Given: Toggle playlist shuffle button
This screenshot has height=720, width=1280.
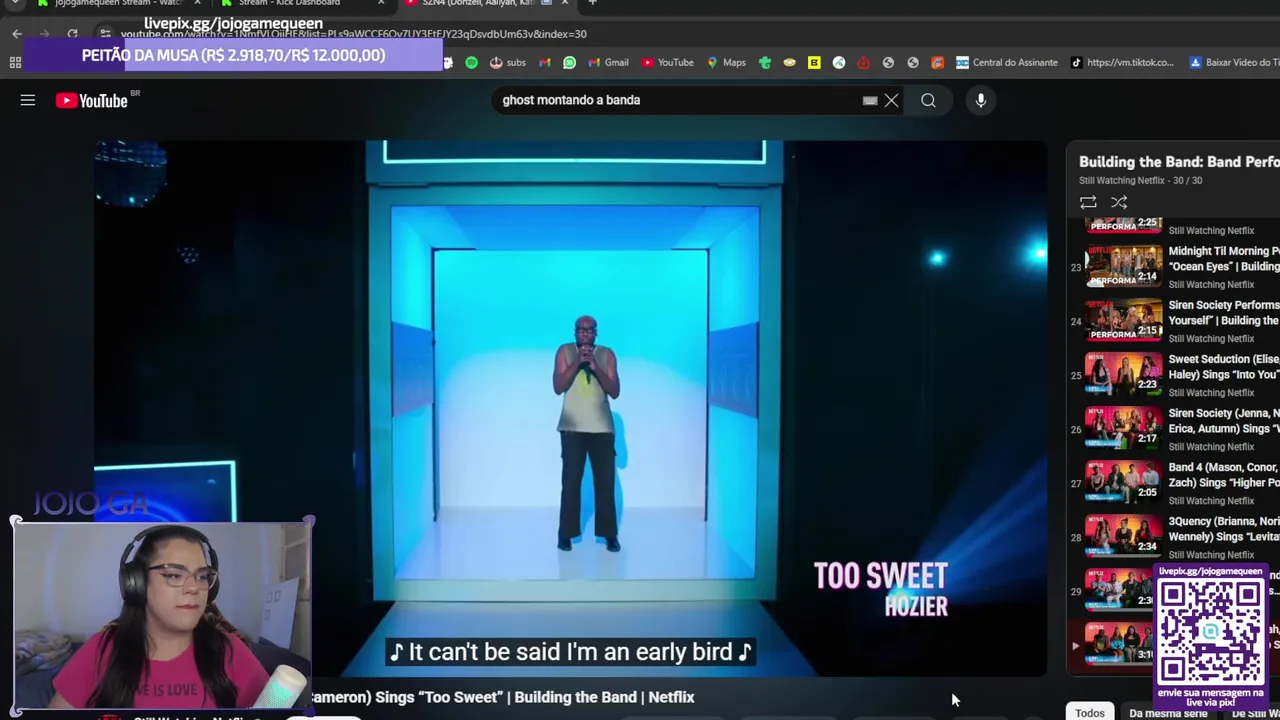Looking at the screenshot, I should pyautogui.click(x=1119, y=202).
